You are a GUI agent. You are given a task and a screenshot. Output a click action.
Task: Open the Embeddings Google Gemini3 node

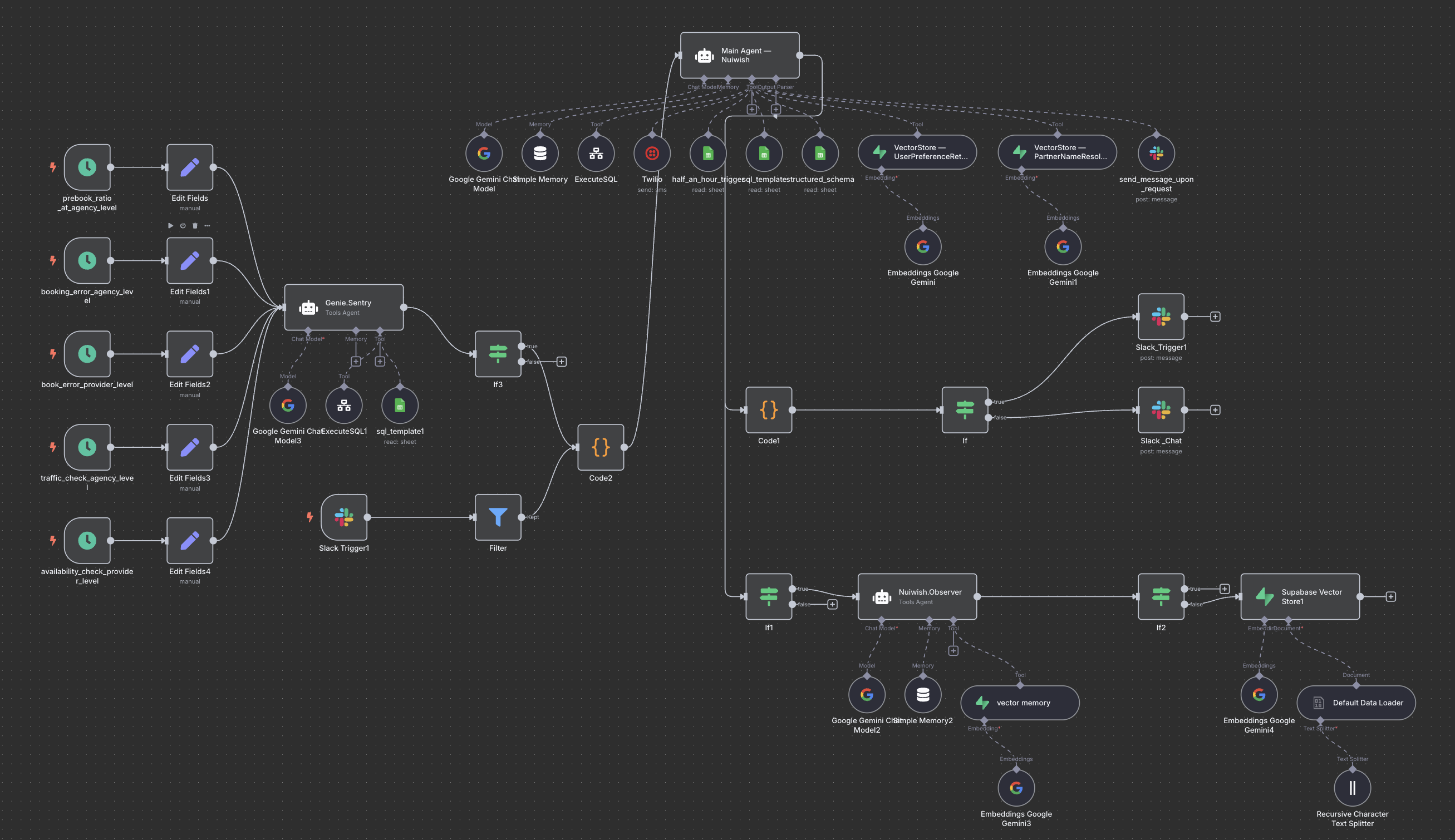(x=1017, y=788)
